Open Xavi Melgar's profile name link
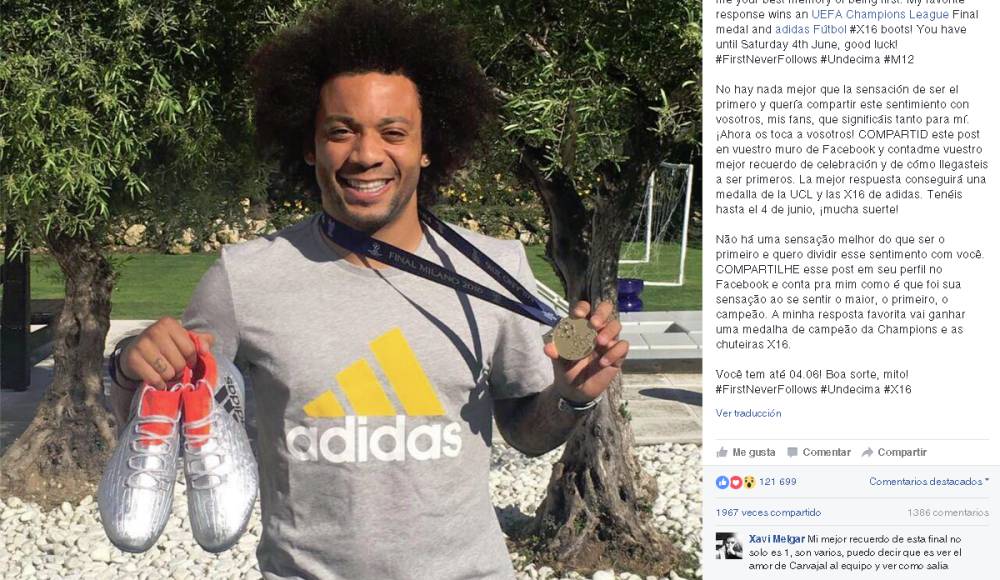Image resolution: width=1000 pixels, height=580 pixels. pyautogui.click(x=776, y=539)
